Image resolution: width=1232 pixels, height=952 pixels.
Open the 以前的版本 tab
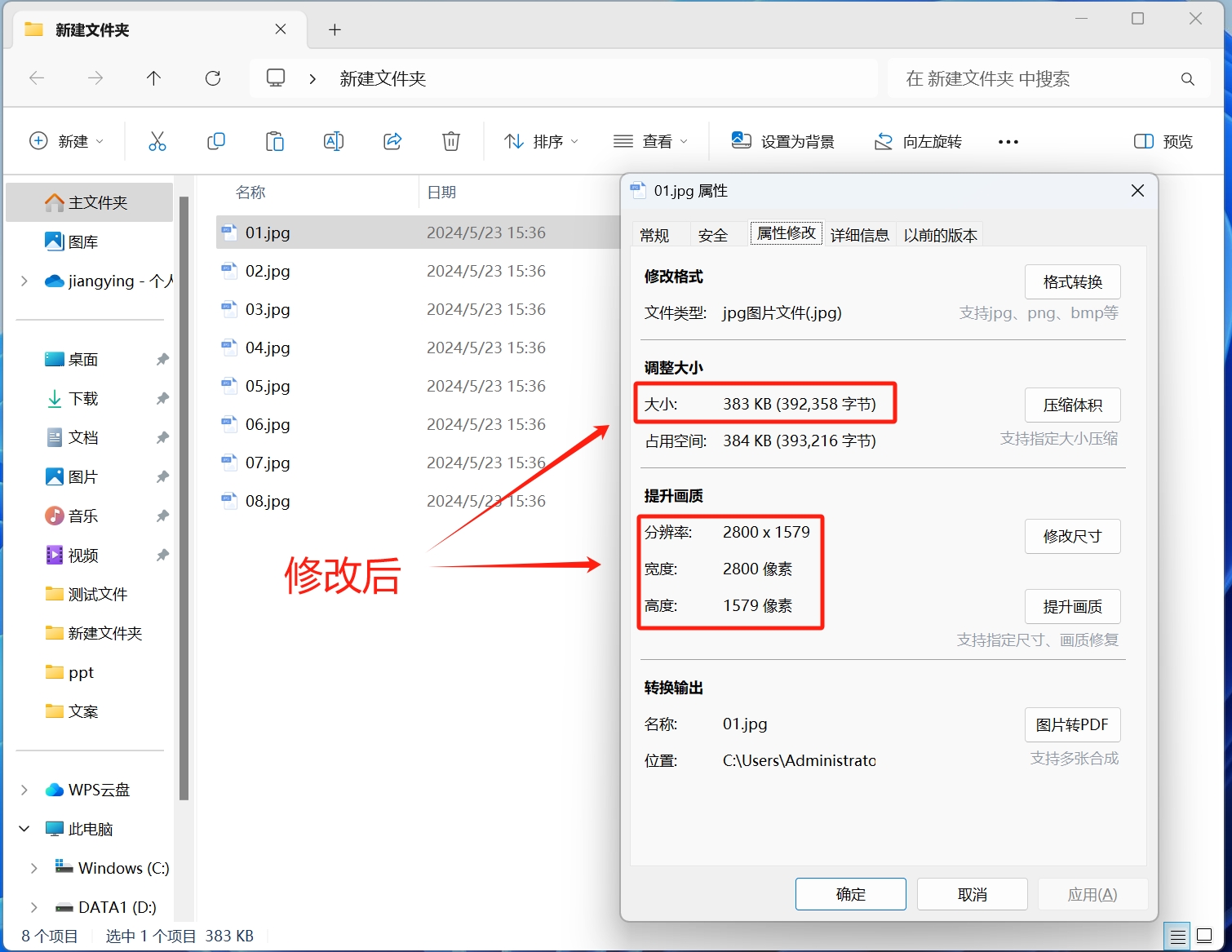(939, 234)
